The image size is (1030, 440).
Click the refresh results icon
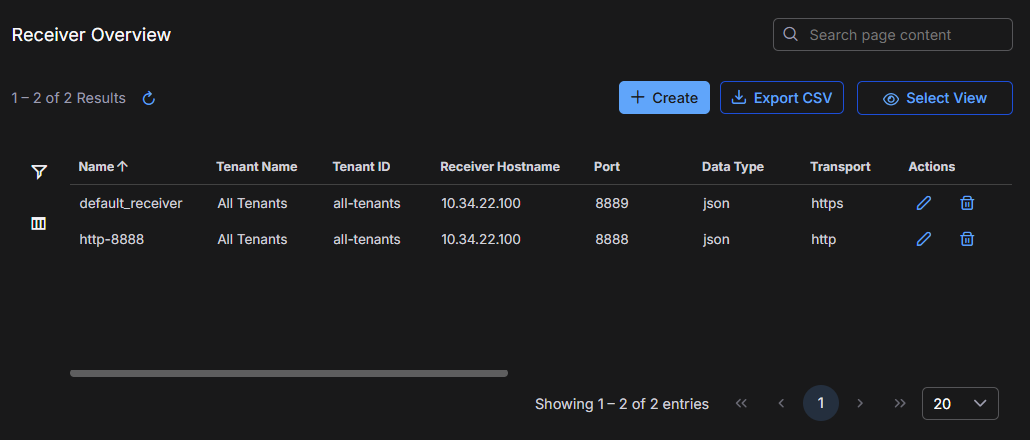coord(149,98)
